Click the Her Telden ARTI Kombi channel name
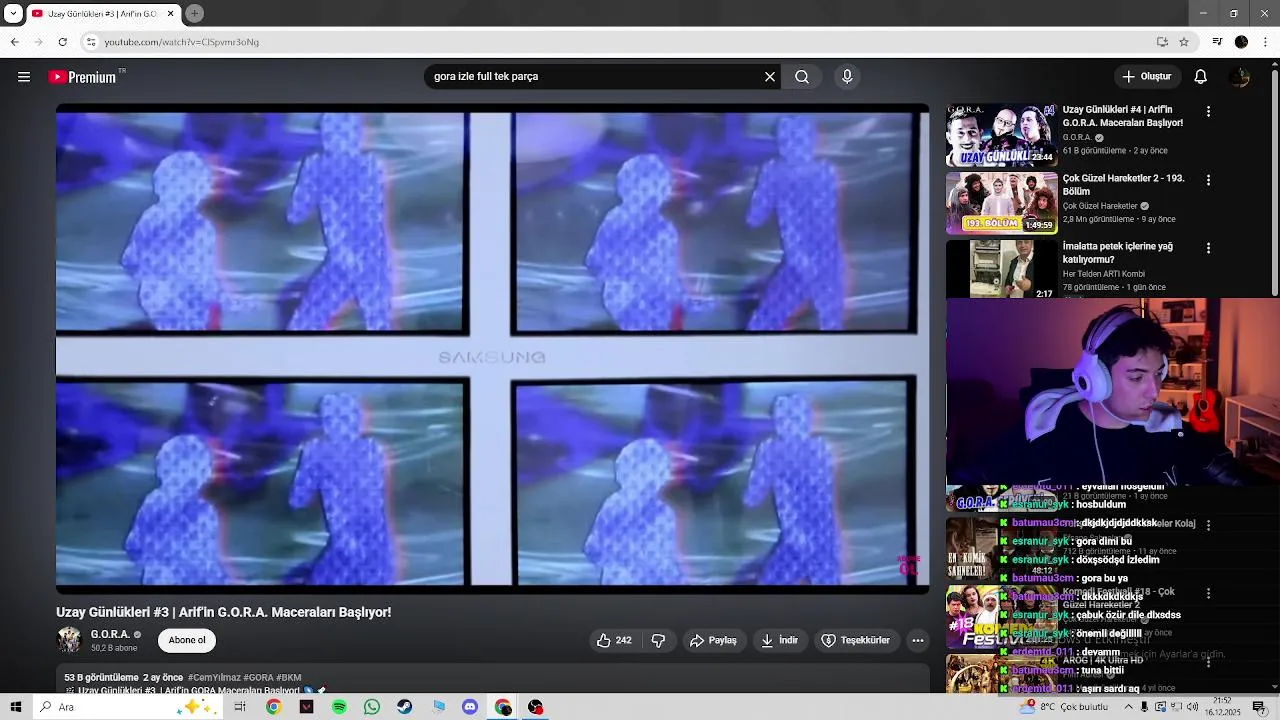1280x720 pixels. (1104, 274)
